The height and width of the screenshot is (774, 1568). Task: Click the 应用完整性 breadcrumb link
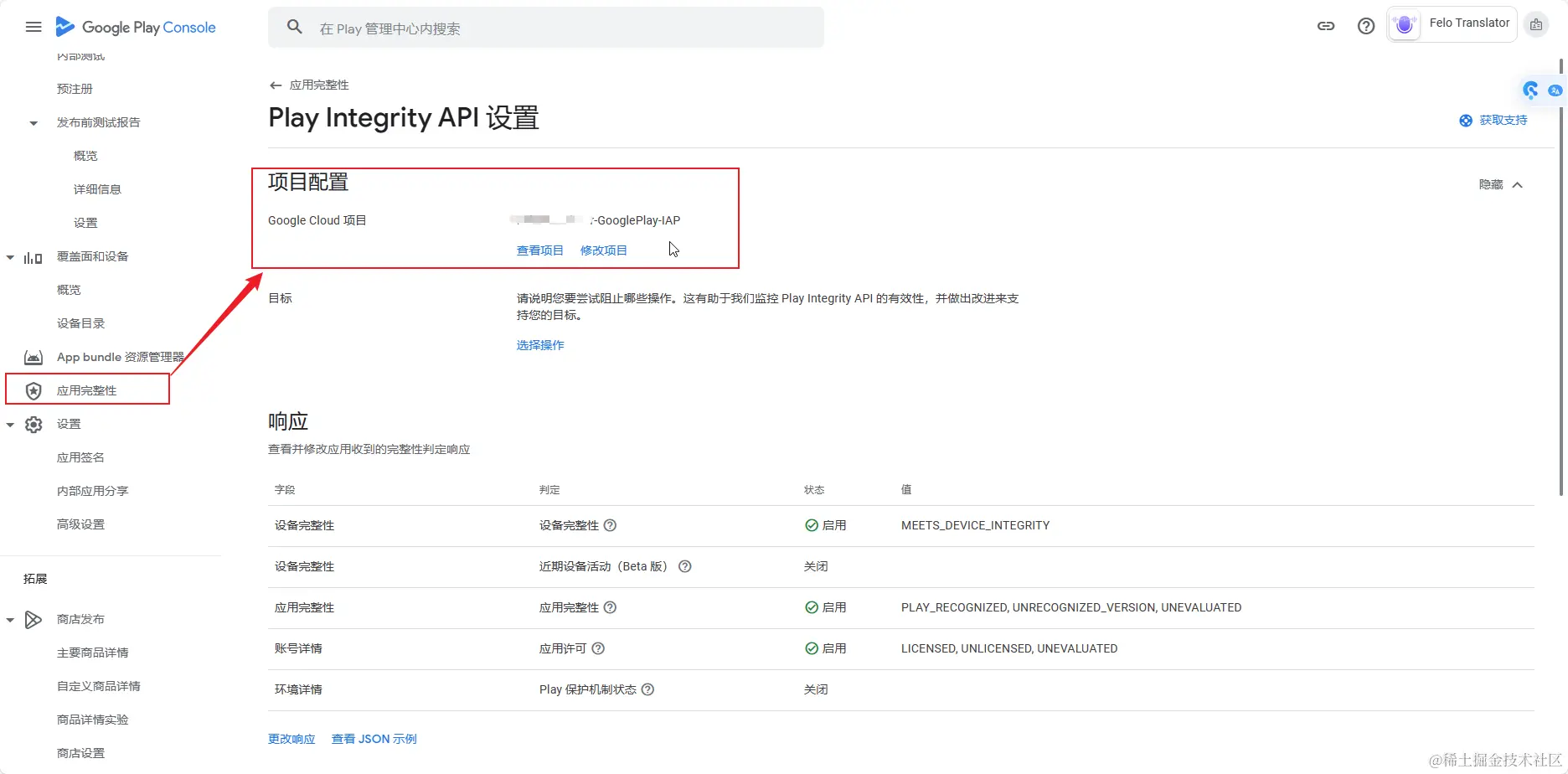tap(319, 85)
